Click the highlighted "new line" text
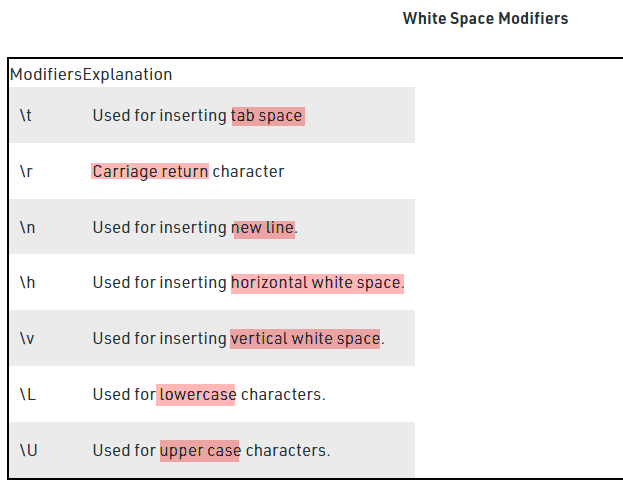623x482 pixels. point(263,227)
